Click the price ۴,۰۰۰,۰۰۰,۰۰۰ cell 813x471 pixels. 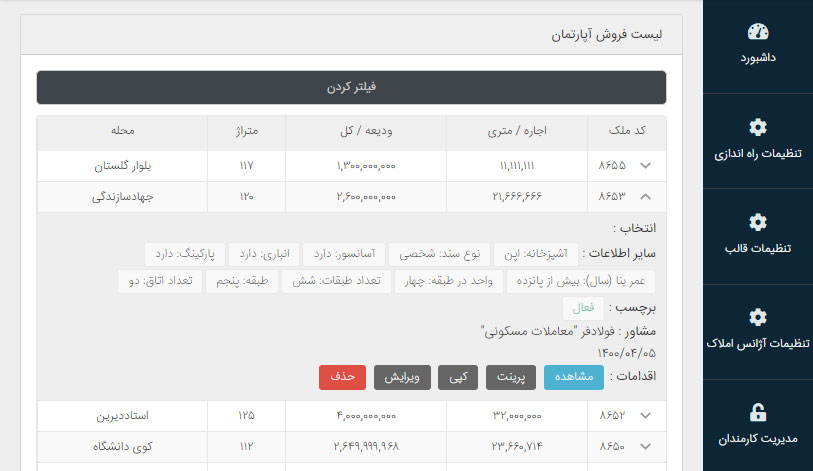click(366, 416)
